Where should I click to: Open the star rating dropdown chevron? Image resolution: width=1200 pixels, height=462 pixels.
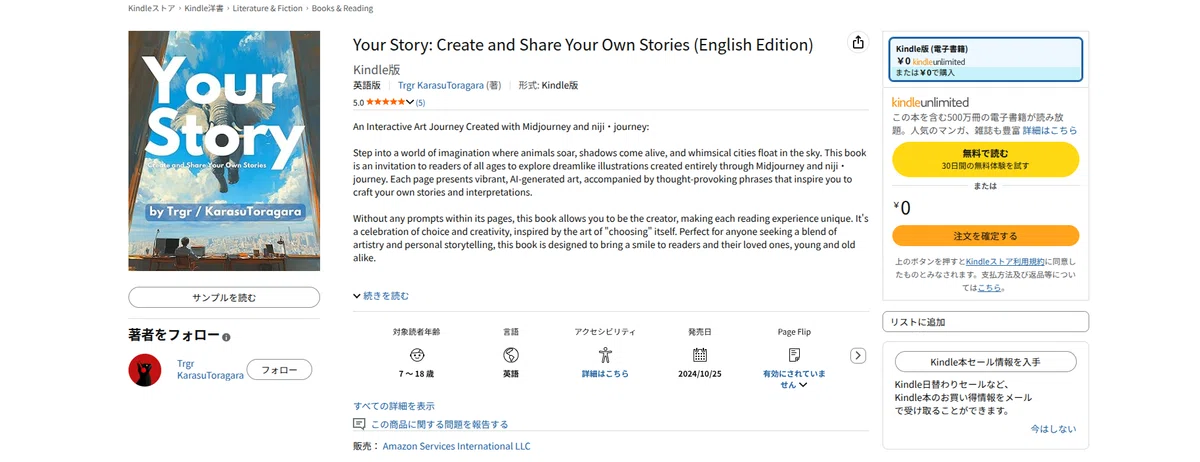(x=410, y=102)
